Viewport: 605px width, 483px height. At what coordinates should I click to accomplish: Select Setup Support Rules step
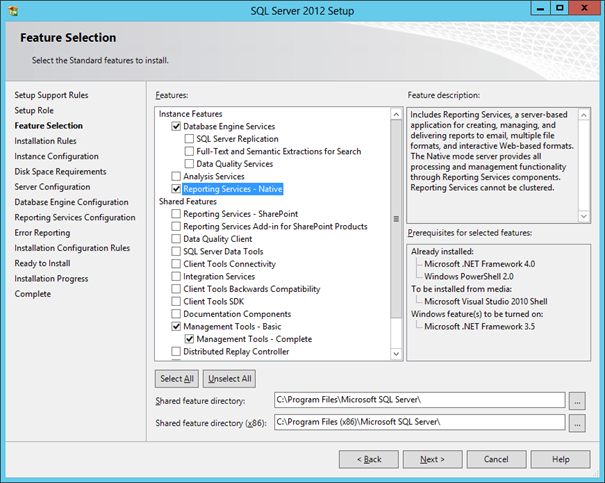51,95
